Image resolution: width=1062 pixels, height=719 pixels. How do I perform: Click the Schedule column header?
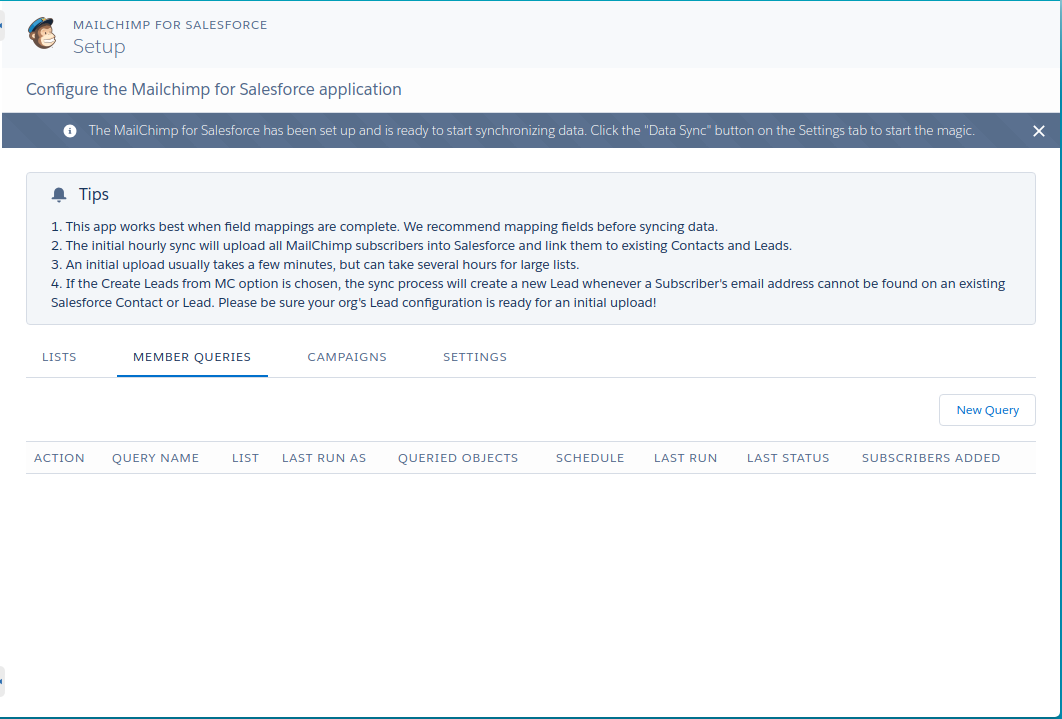tap(590, 458)
